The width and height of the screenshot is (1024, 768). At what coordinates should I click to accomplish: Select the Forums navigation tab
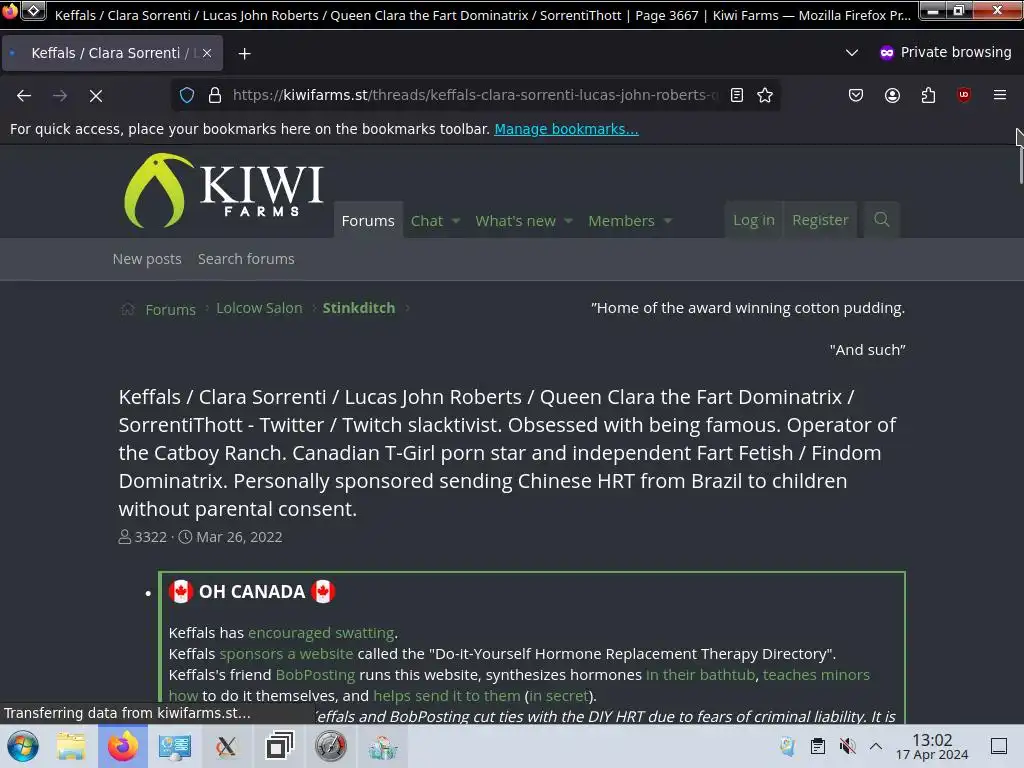pos(368,221)
